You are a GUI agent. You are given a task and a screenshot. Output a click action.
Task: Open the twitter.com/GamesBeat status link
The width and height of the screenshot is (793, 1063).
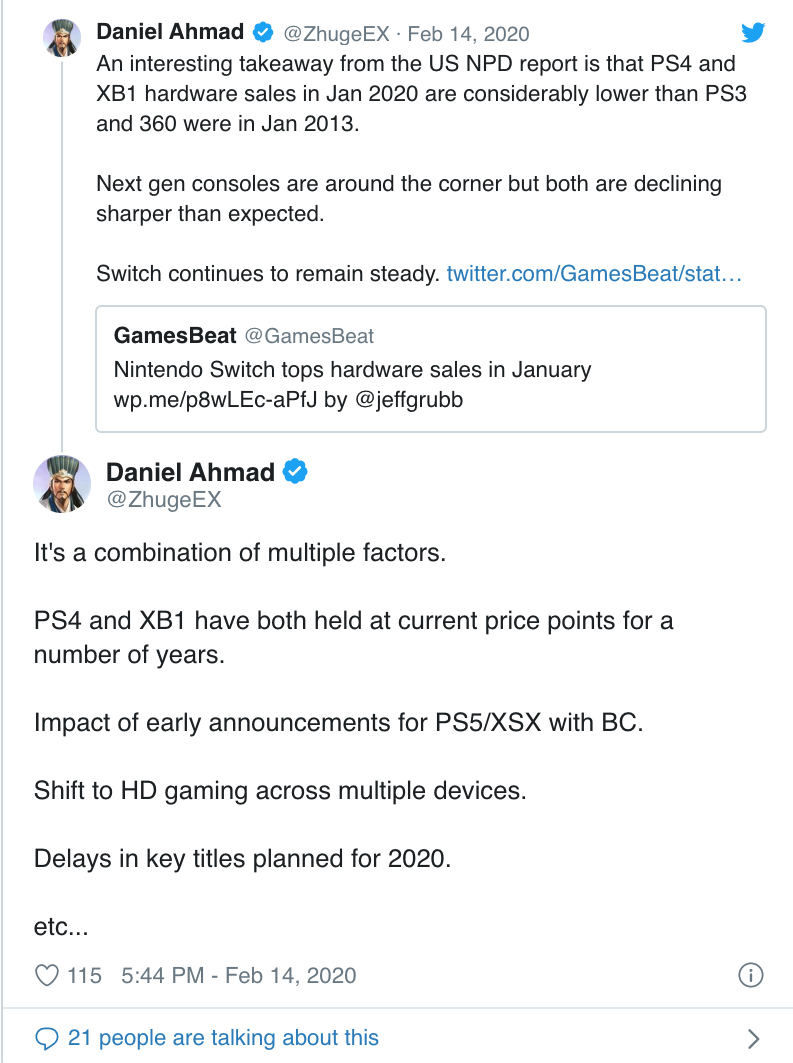pyautogui.click(x=594, y=273)
